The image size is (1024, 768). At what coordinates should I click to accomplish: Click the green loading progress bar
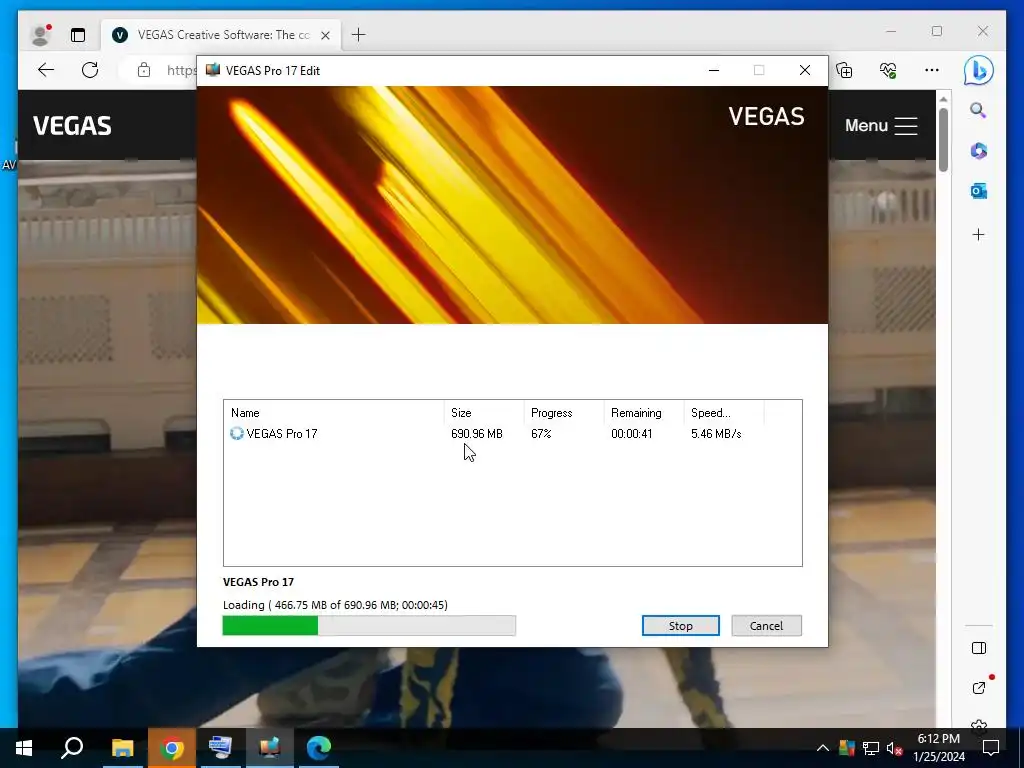[369, 626]
